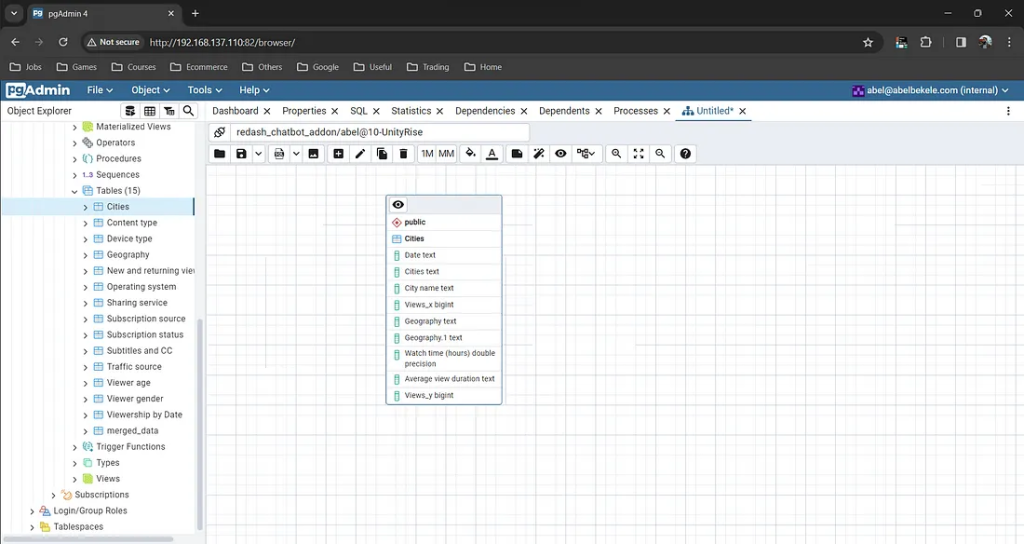Click the Download image icon

313,154
